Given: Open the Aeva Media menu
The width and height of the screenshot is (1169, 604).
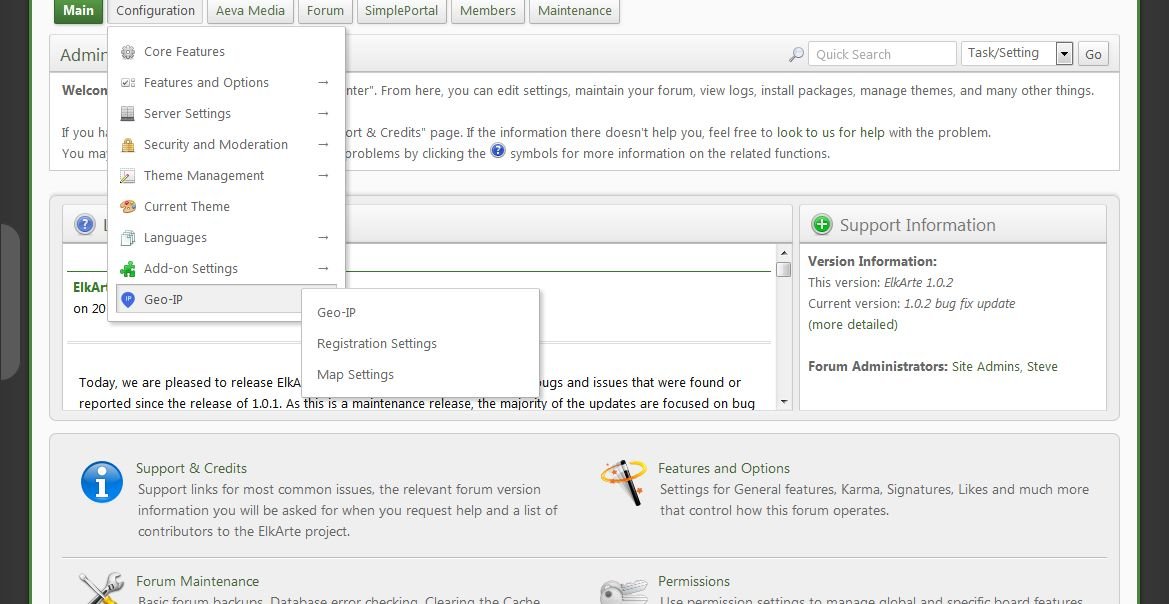Looking at the screenshot, I should coord(250,10).
